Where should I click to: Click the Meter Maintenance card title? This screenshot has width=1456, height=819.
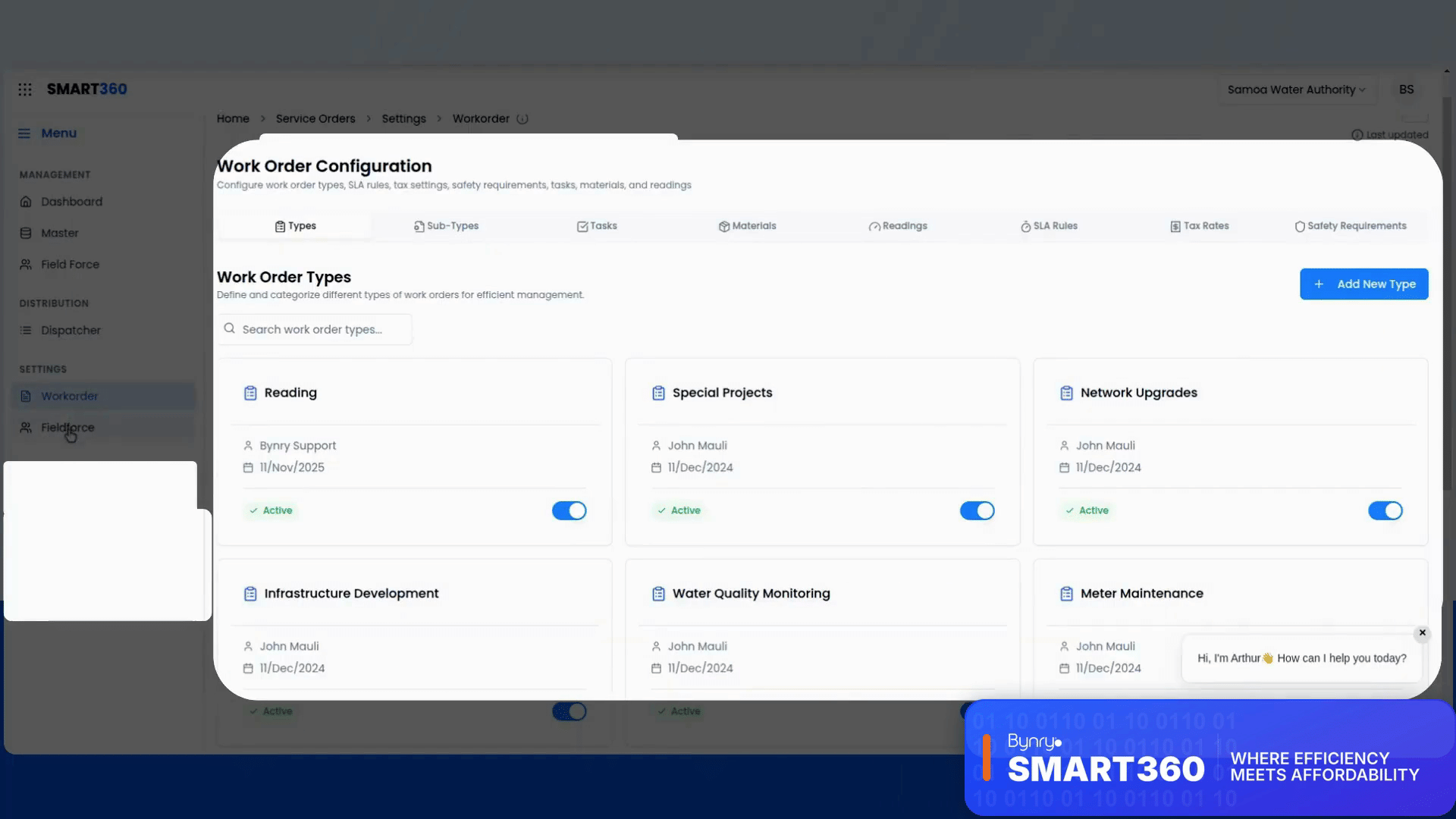(x=1141, y=594)
